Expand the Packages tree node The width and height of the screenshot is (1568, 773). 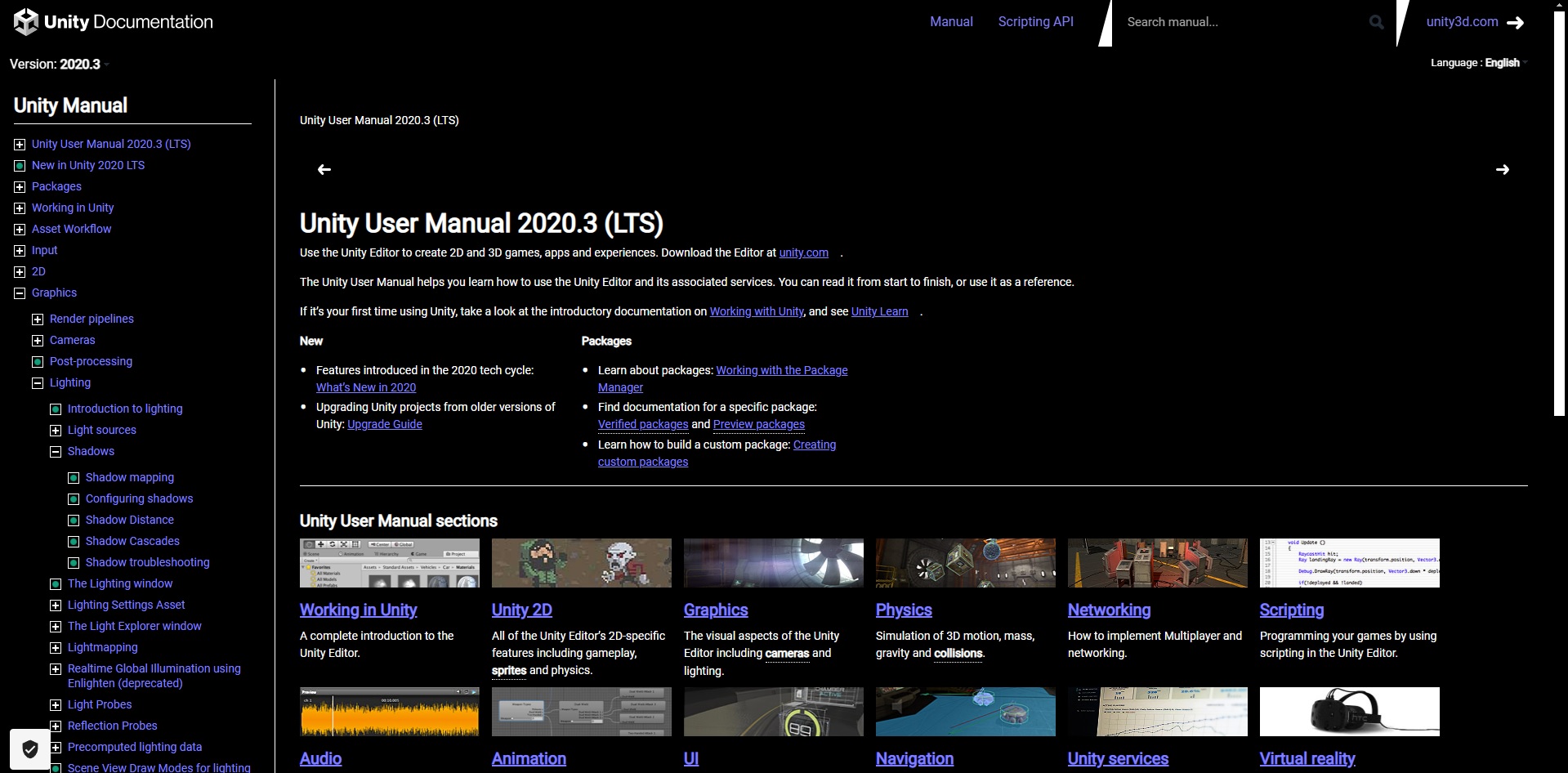pos(20,187)
